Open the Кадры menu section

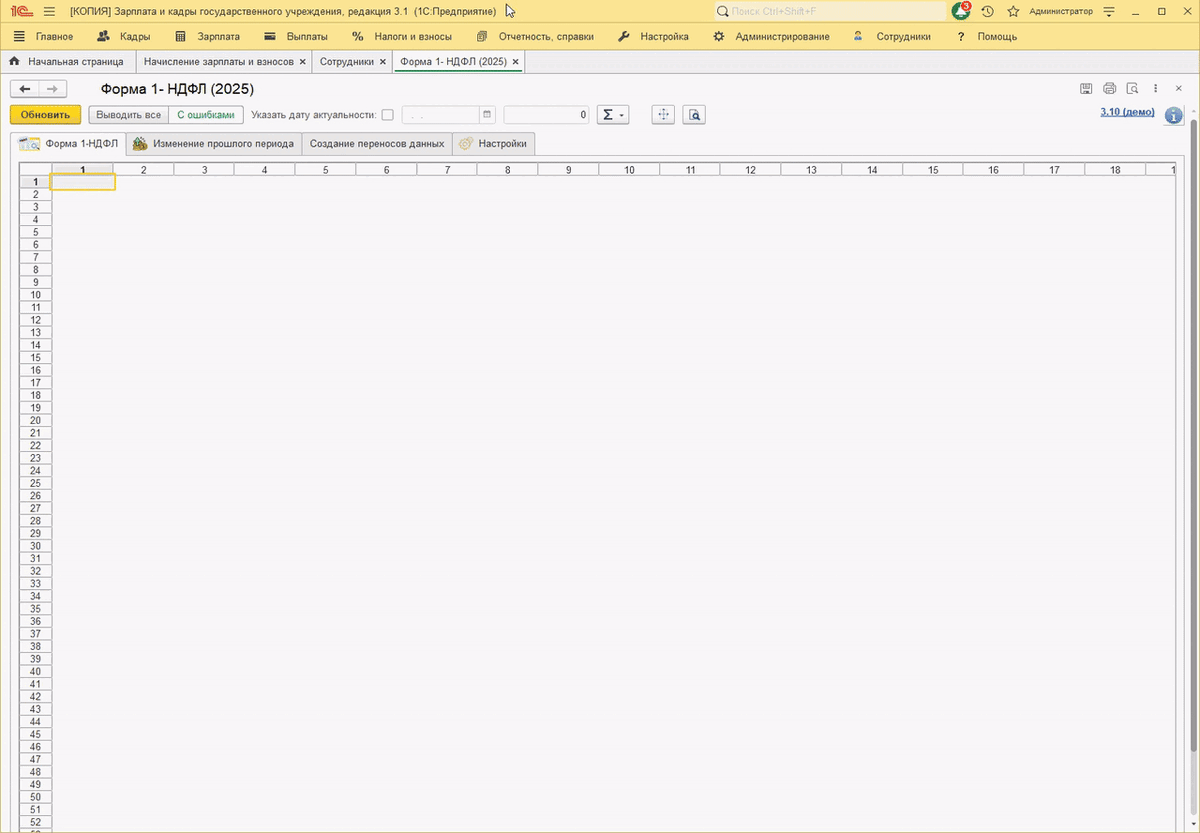coord(124,36)
